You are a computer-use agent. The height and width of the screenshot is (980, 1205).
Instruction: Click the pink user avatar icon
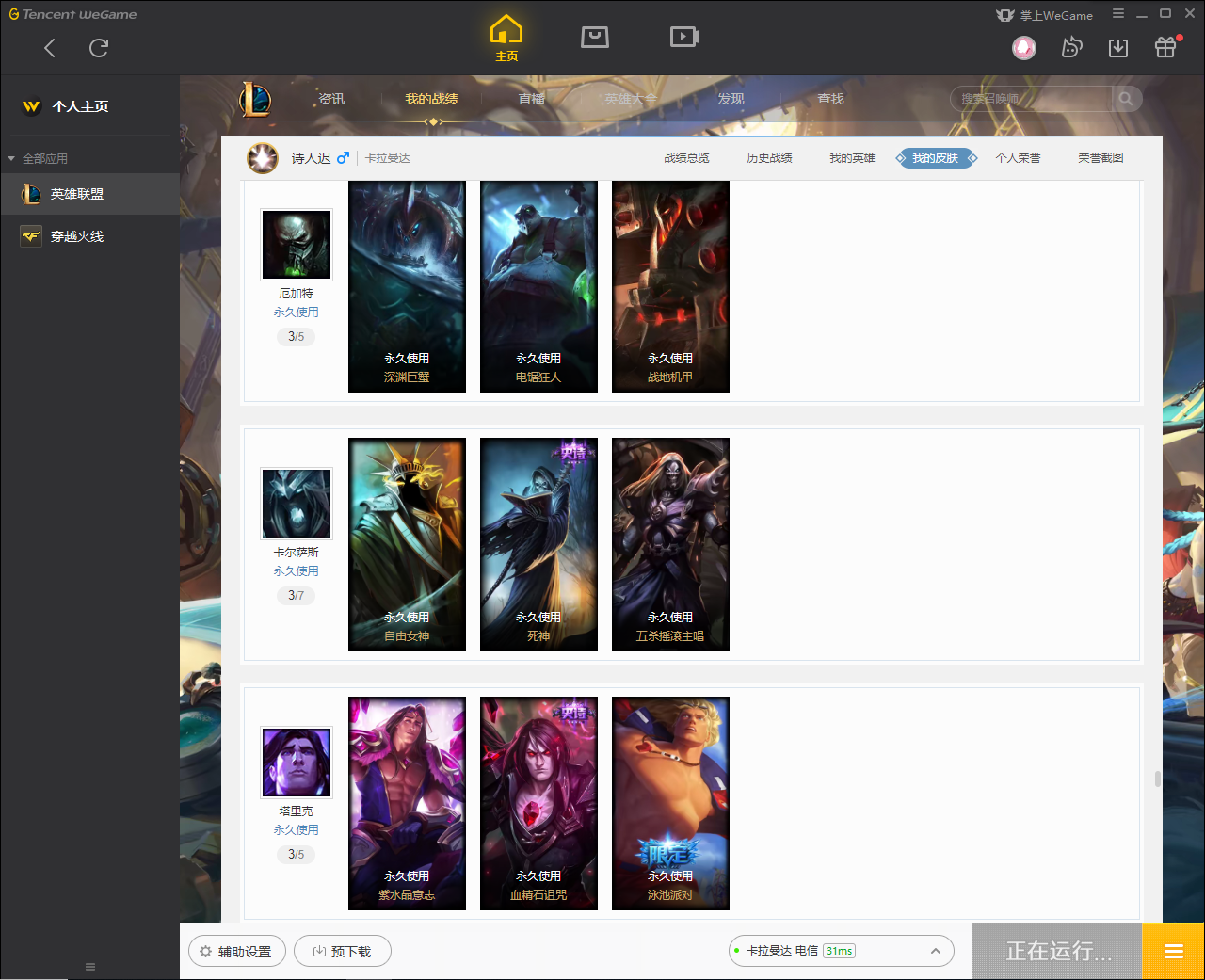tap(1024, 47)
